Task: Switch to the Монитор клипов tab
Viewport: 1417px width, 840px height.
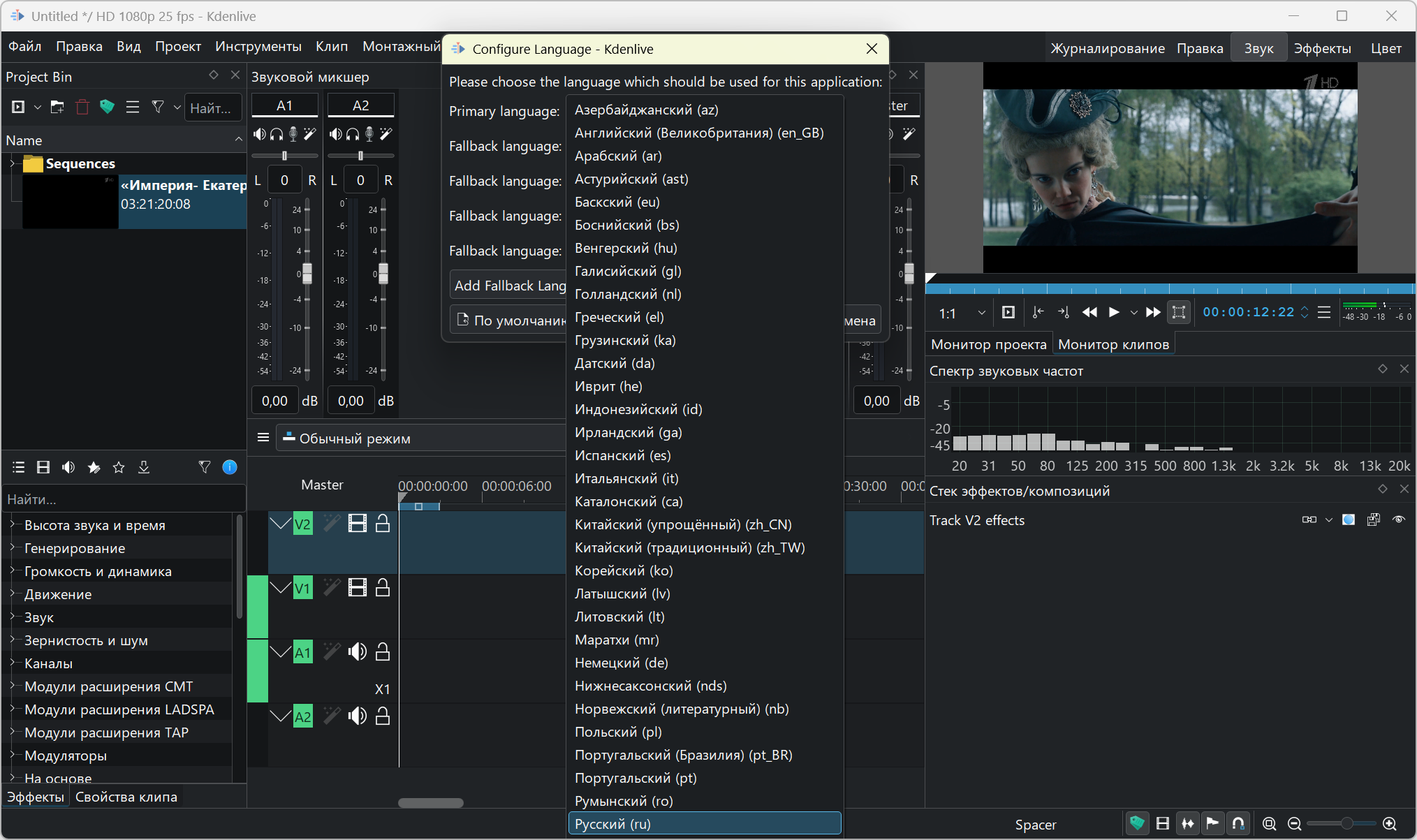Action: pyautogui.click(x=1113, y=344)
